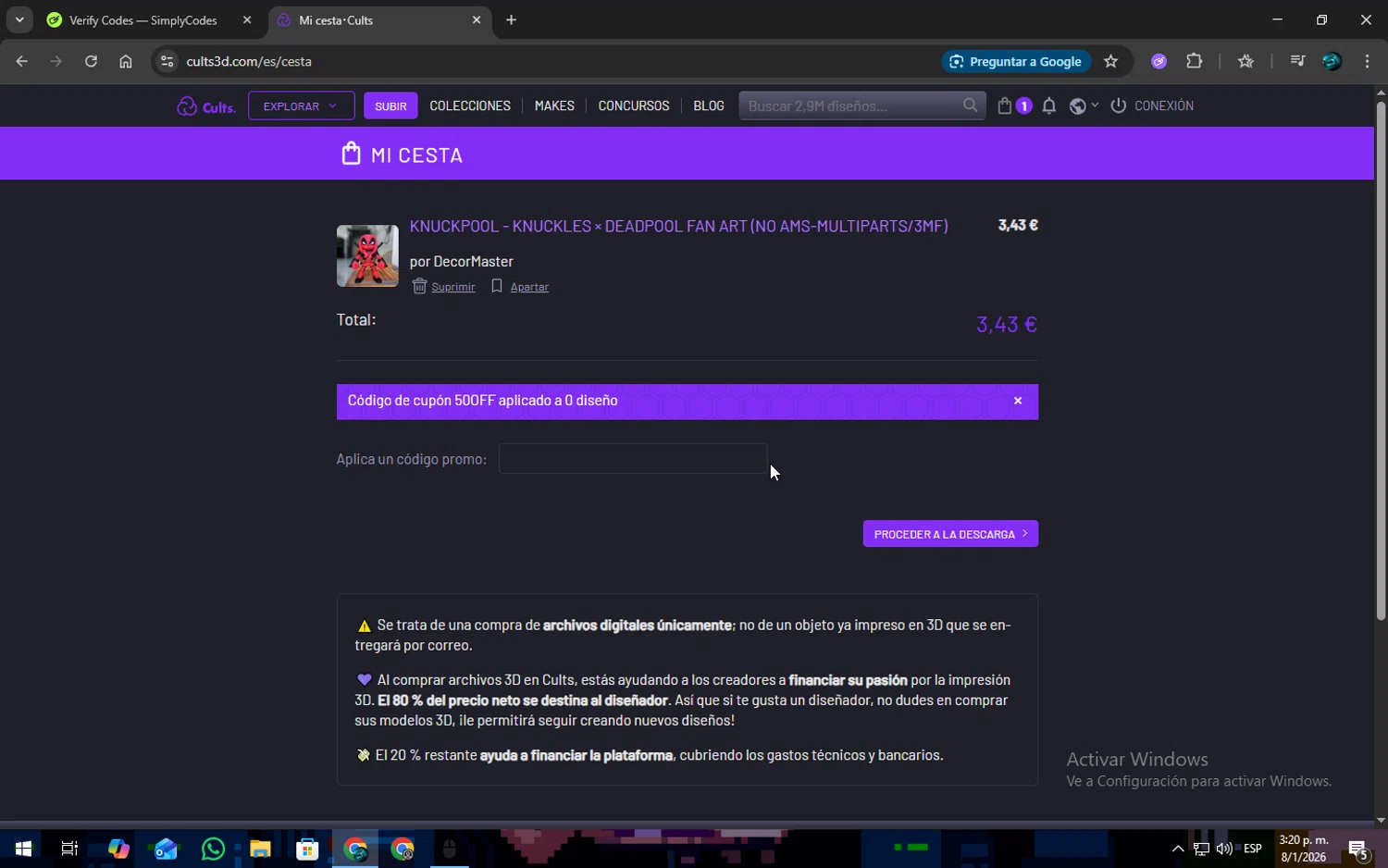Open COLECCIONES in the navigation bar
This screenshot has height=868, width=1388.
[x=470, y=105]
